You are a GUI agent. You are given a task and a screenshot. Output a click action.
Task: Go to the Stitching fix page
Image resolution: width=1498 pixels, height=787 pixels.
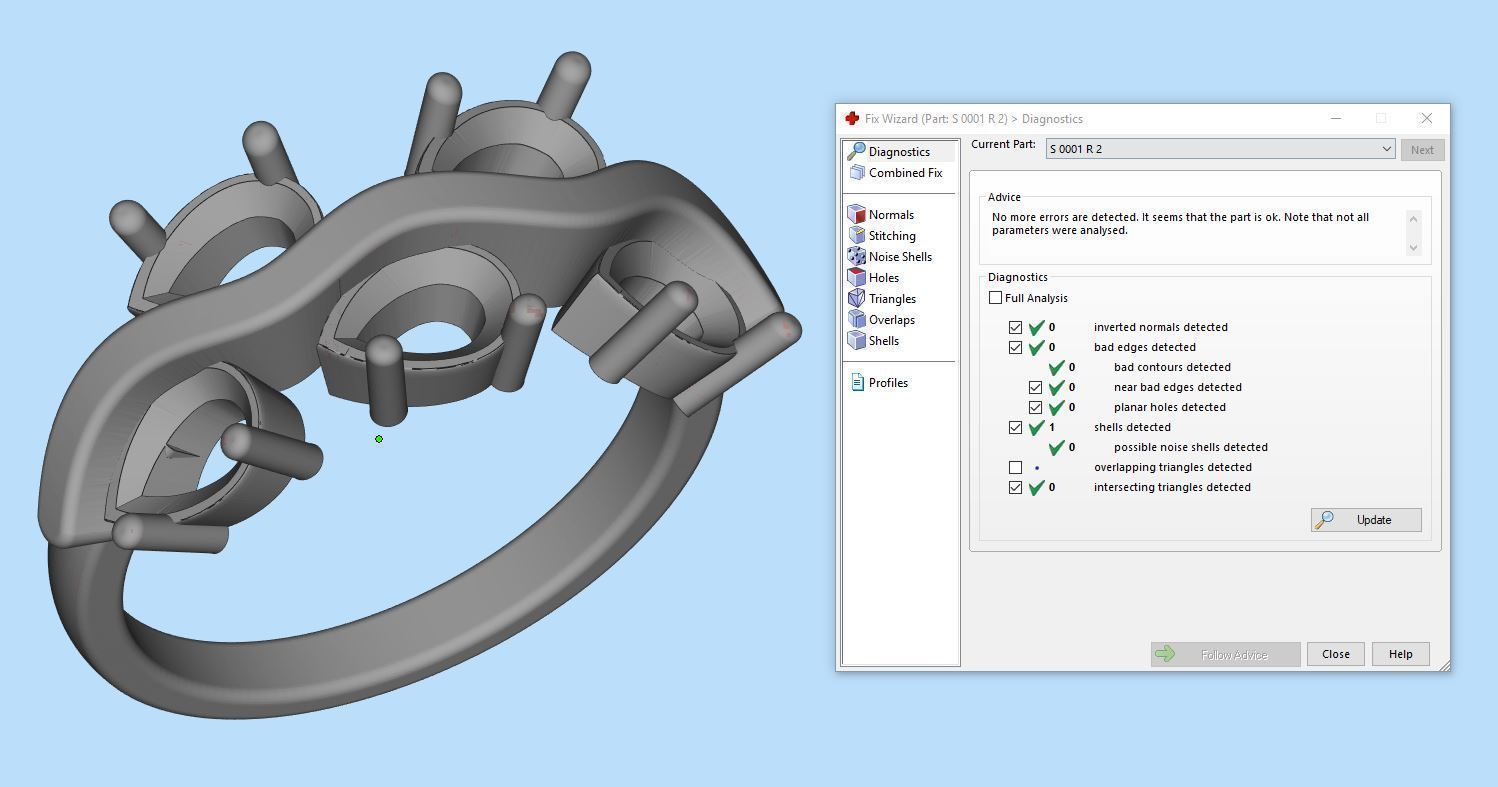click(892, 236)
